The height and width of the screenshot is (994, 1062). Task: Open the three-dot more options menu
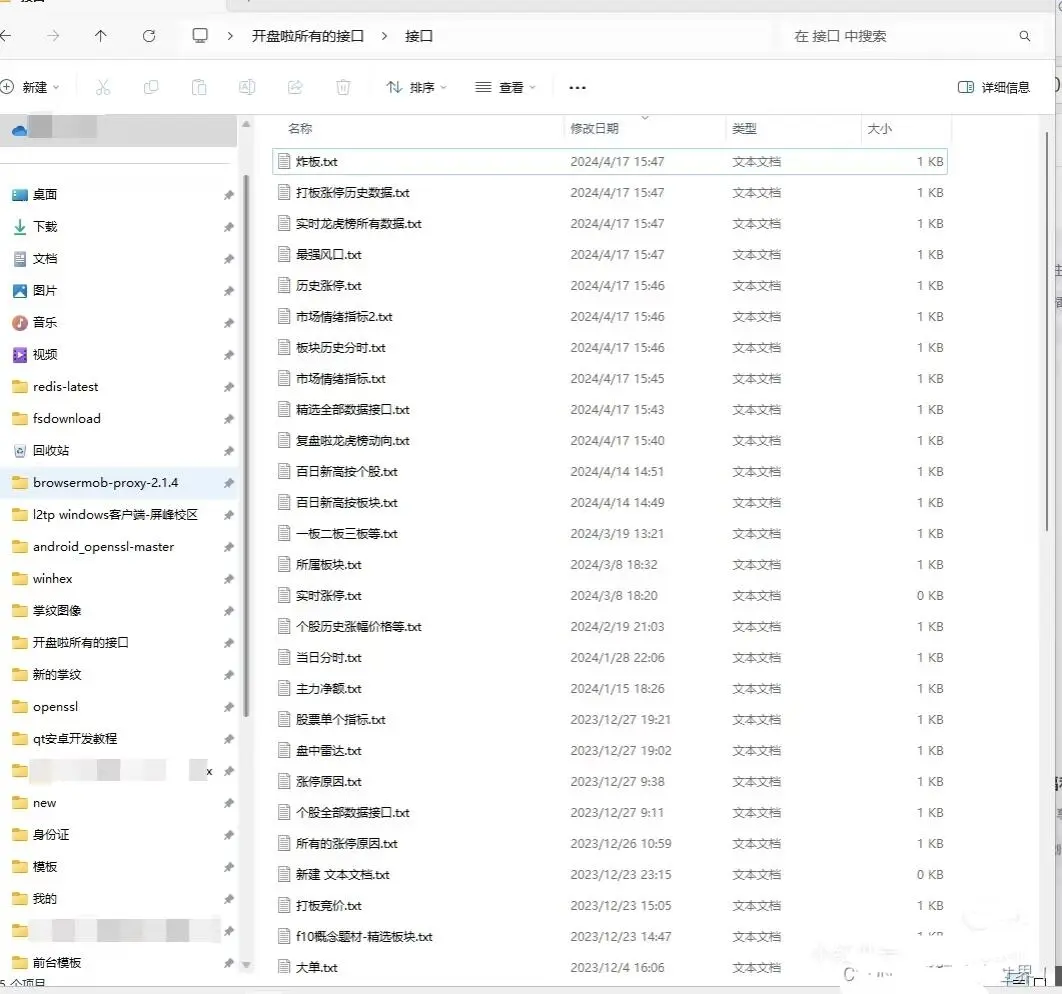click(577, 87)
